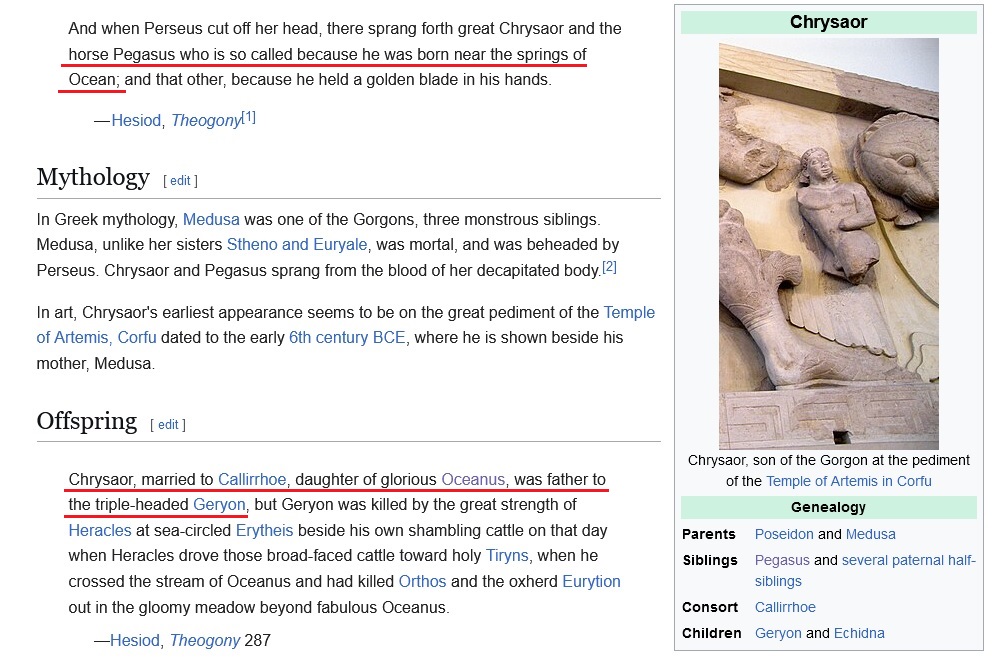
Task: Open the 6th century BCE link
Action: (347, 337)
